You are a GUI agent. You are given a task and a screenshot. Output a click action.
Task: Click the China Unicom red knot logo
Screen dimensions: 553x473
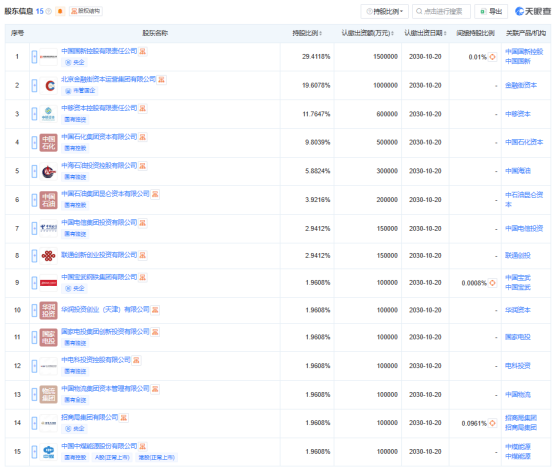pyautogui.click(x=48, y=255)
